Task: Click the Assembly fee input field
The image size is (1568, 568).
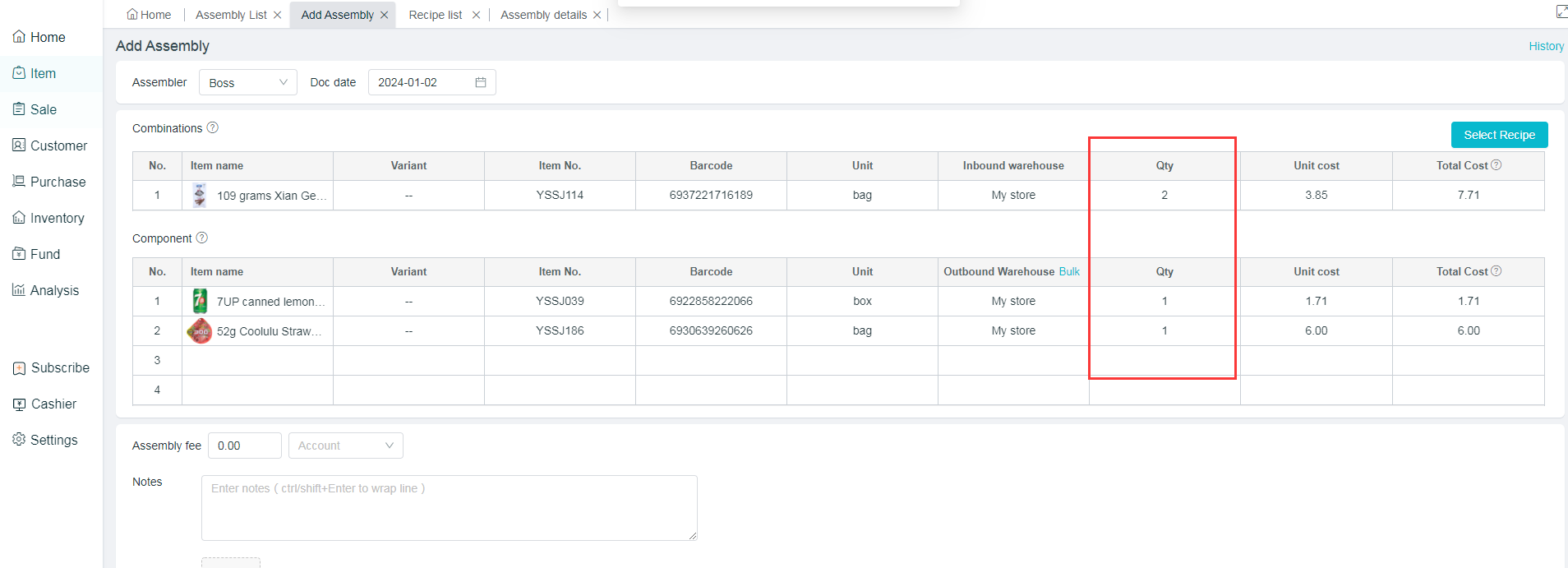Action: (x=244, y=446)
